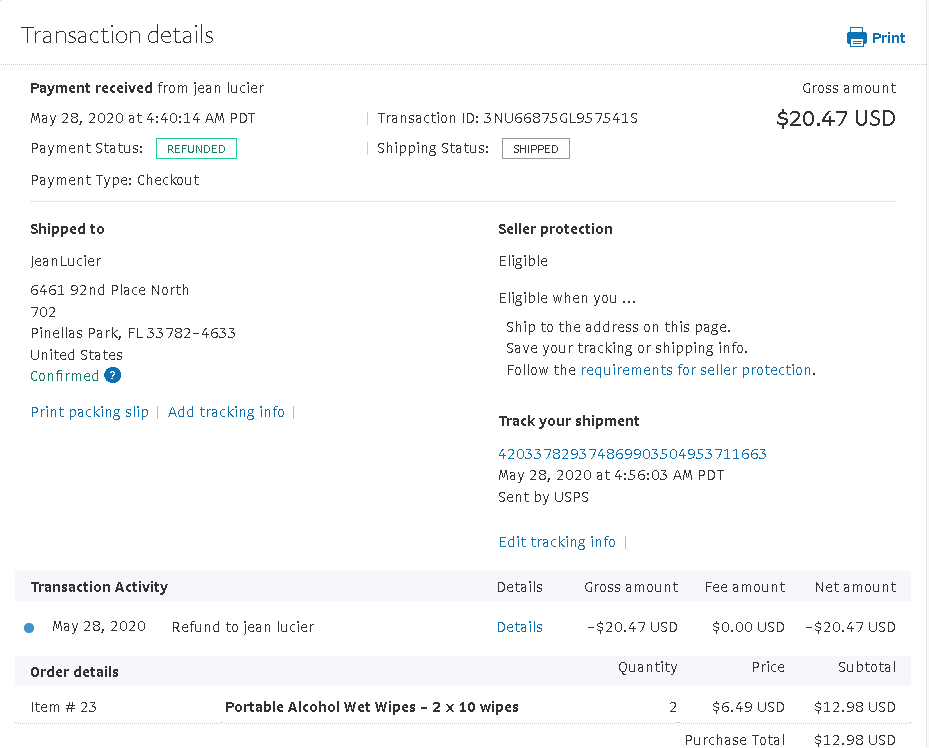Choose Edit tracking info
This screenshot has height=748, width=929.
557,542
